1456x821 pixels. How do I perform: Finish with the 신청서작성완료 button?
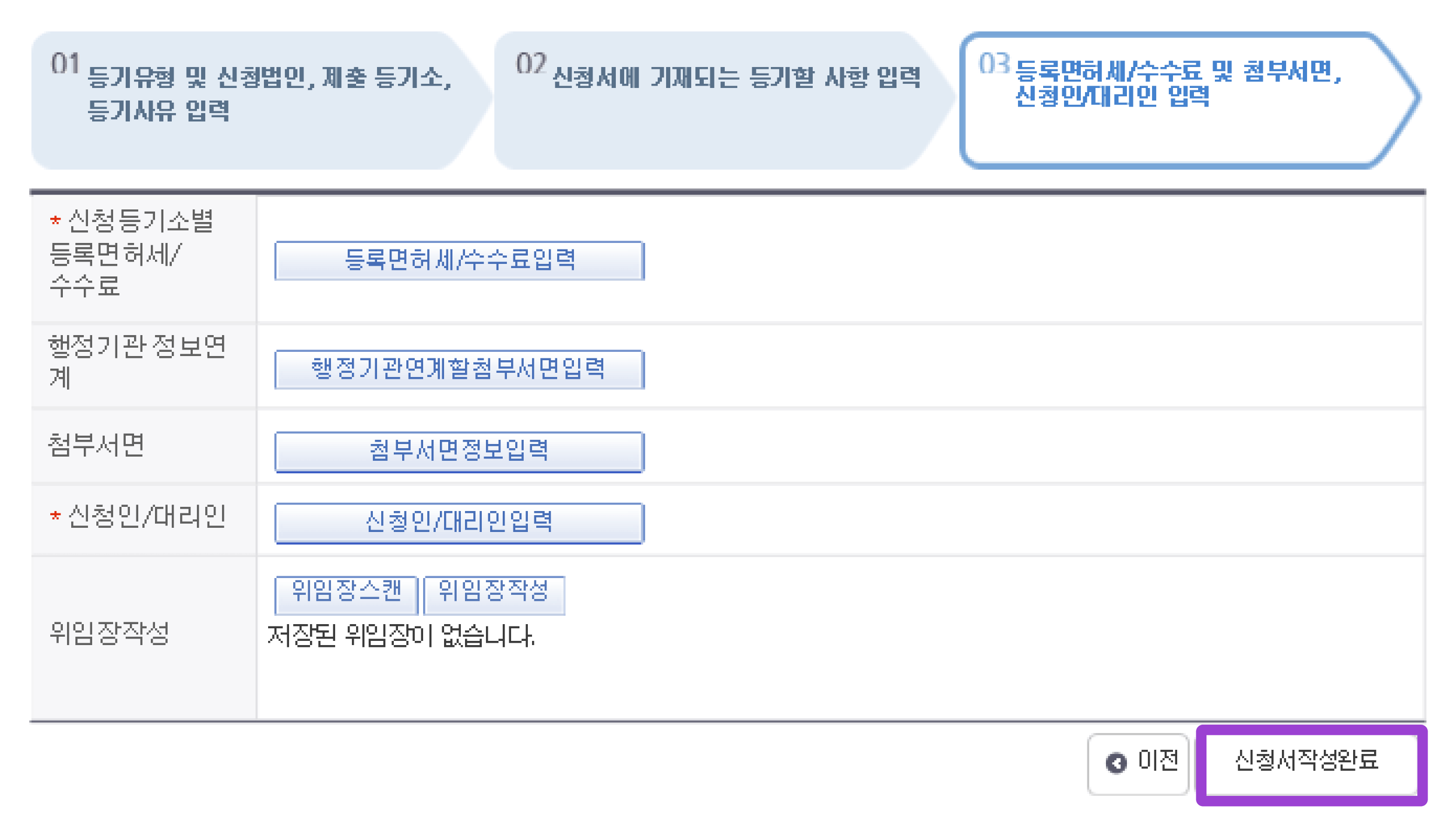click(1306, 760)
